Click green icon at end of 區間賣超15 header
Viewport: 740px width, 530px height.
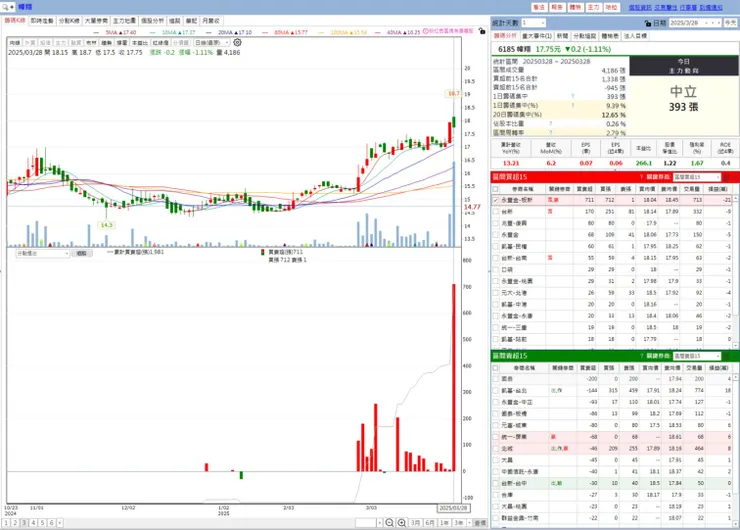click(x=727, y=356)
